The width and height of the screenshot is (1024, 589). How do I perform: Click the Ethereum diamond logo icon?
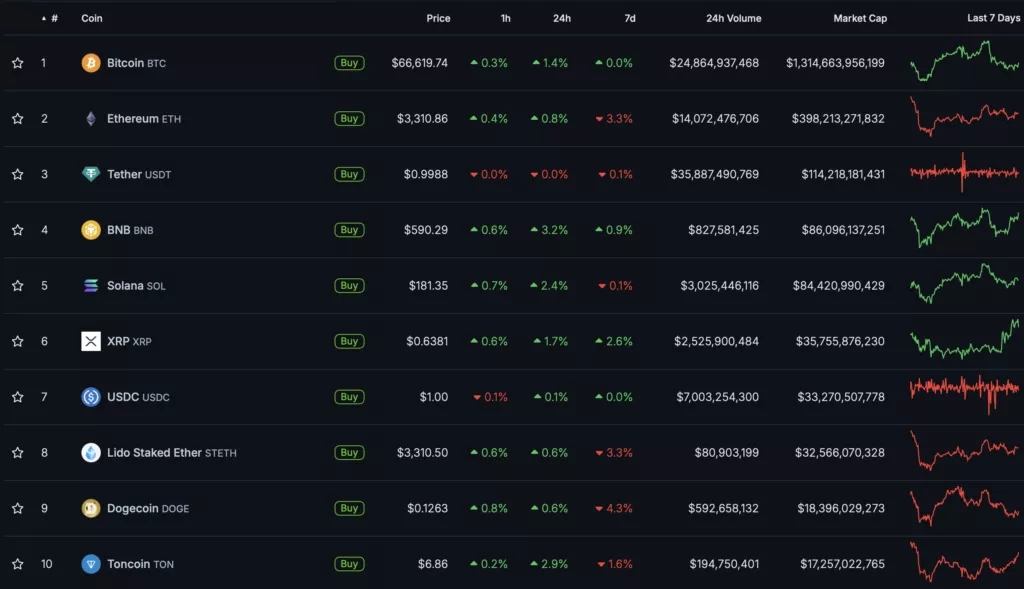click(x=91, y=119)
